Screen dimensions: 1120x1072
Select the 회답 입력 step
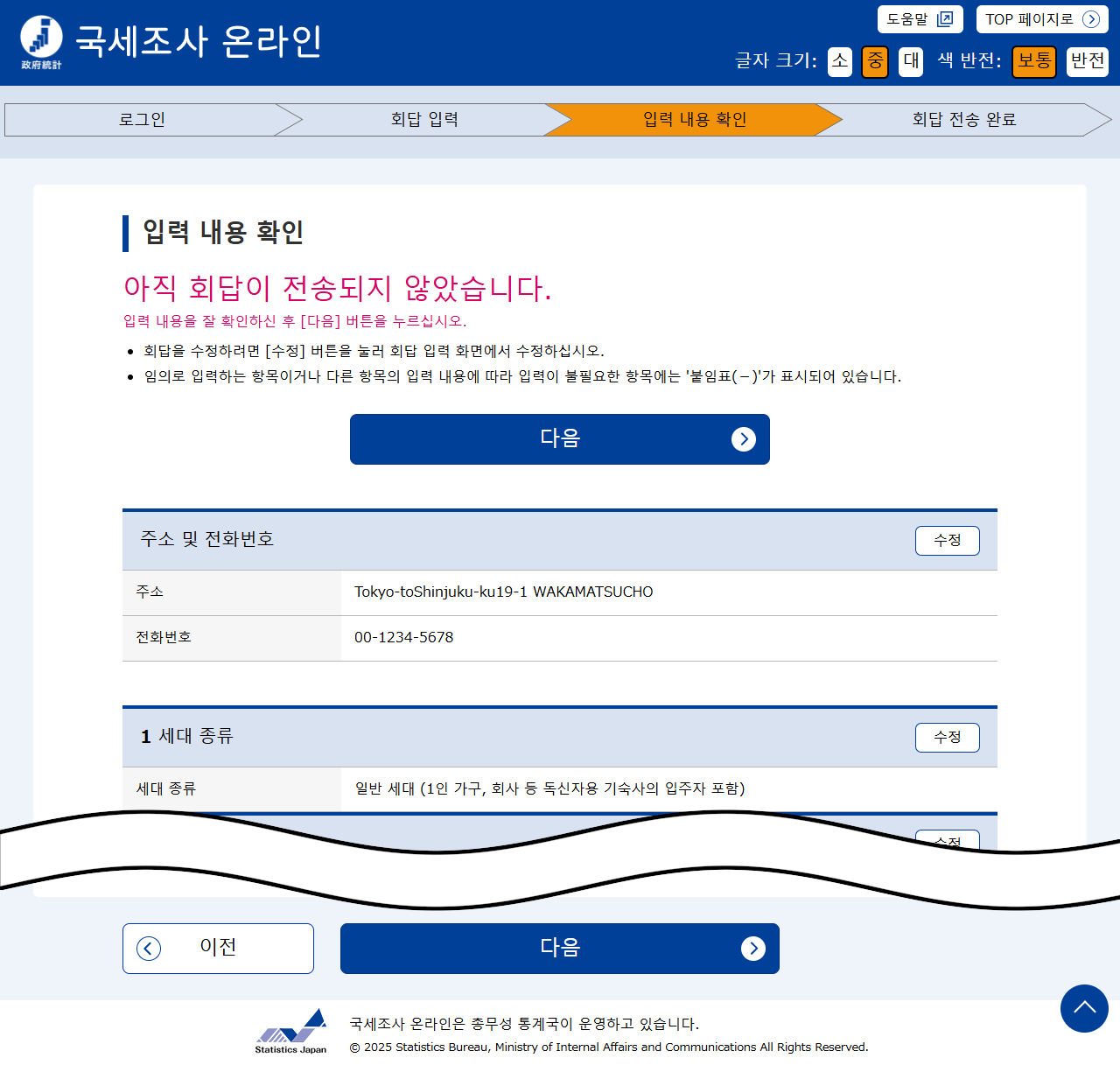(x=424, y=120)
